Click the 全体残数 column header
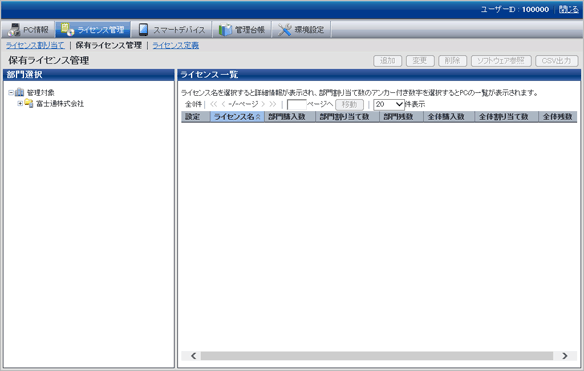This screenshot has height=371, width=584. click(x=558, y=117)
